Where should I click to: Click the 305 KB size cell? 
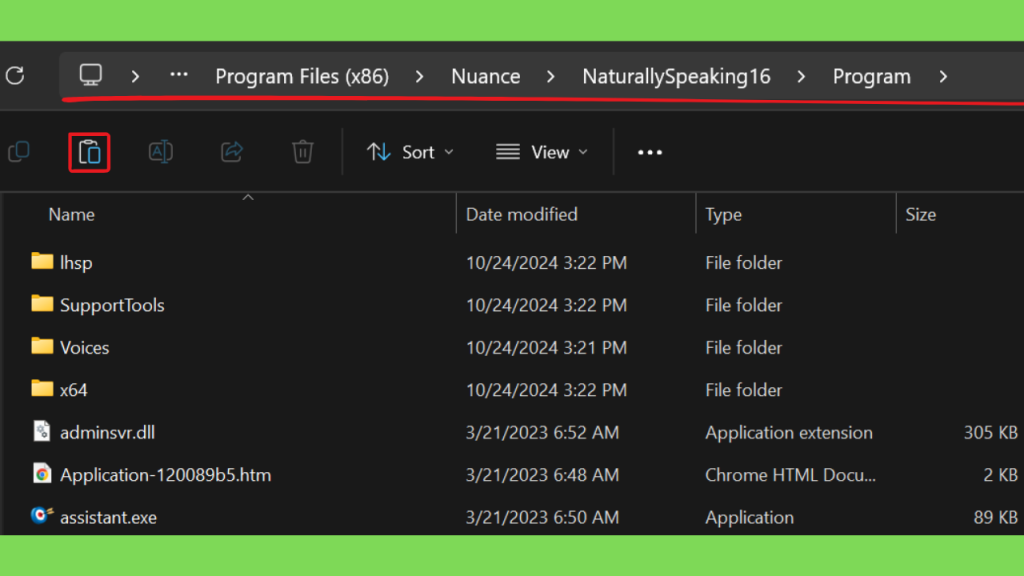[x=991, y=432]
